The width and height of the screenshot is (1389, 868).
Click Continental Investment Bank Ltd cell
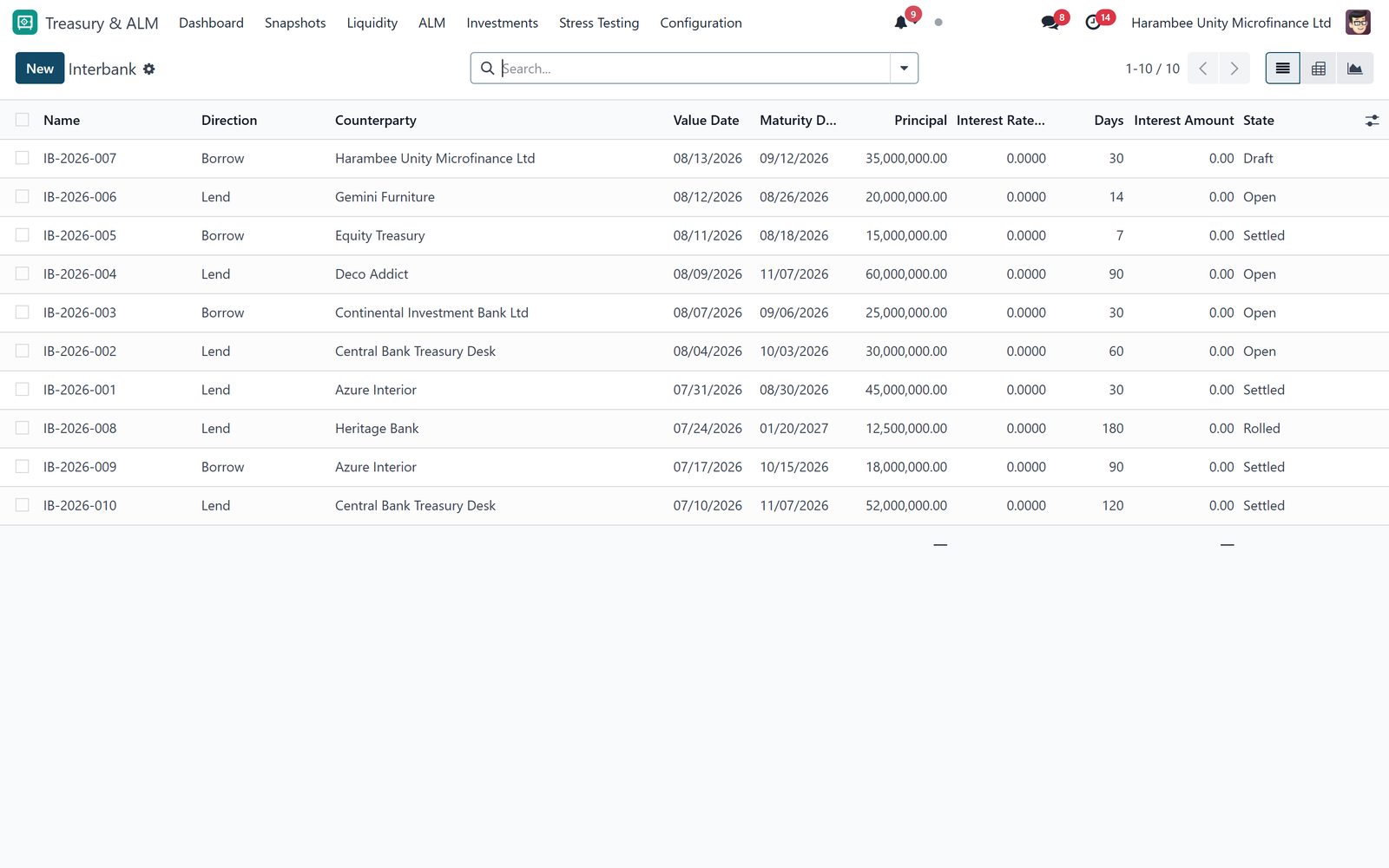(x=431, y=312)
